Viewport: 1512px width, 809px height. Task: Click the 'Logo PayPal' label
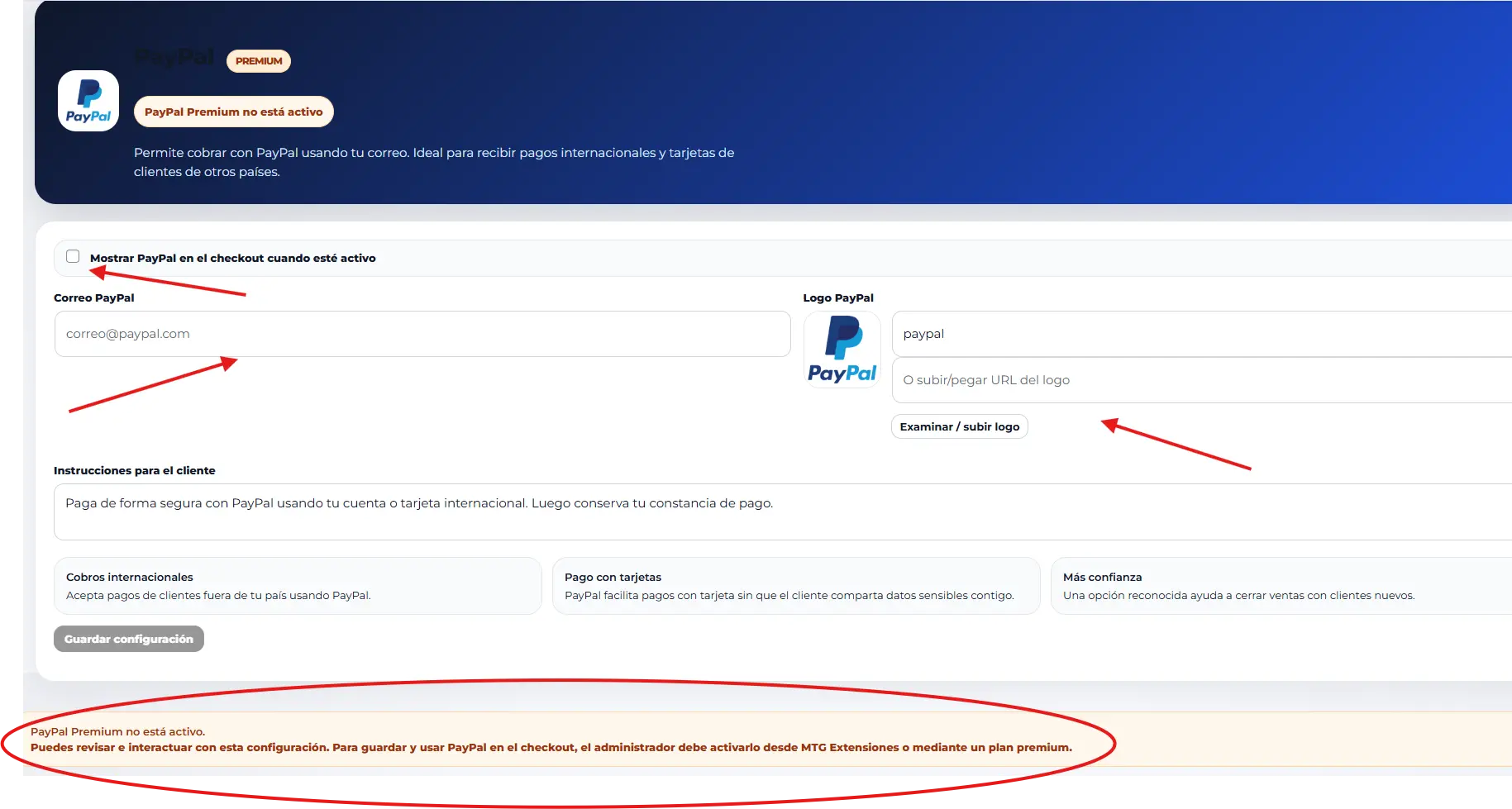[x=838, y=297]
